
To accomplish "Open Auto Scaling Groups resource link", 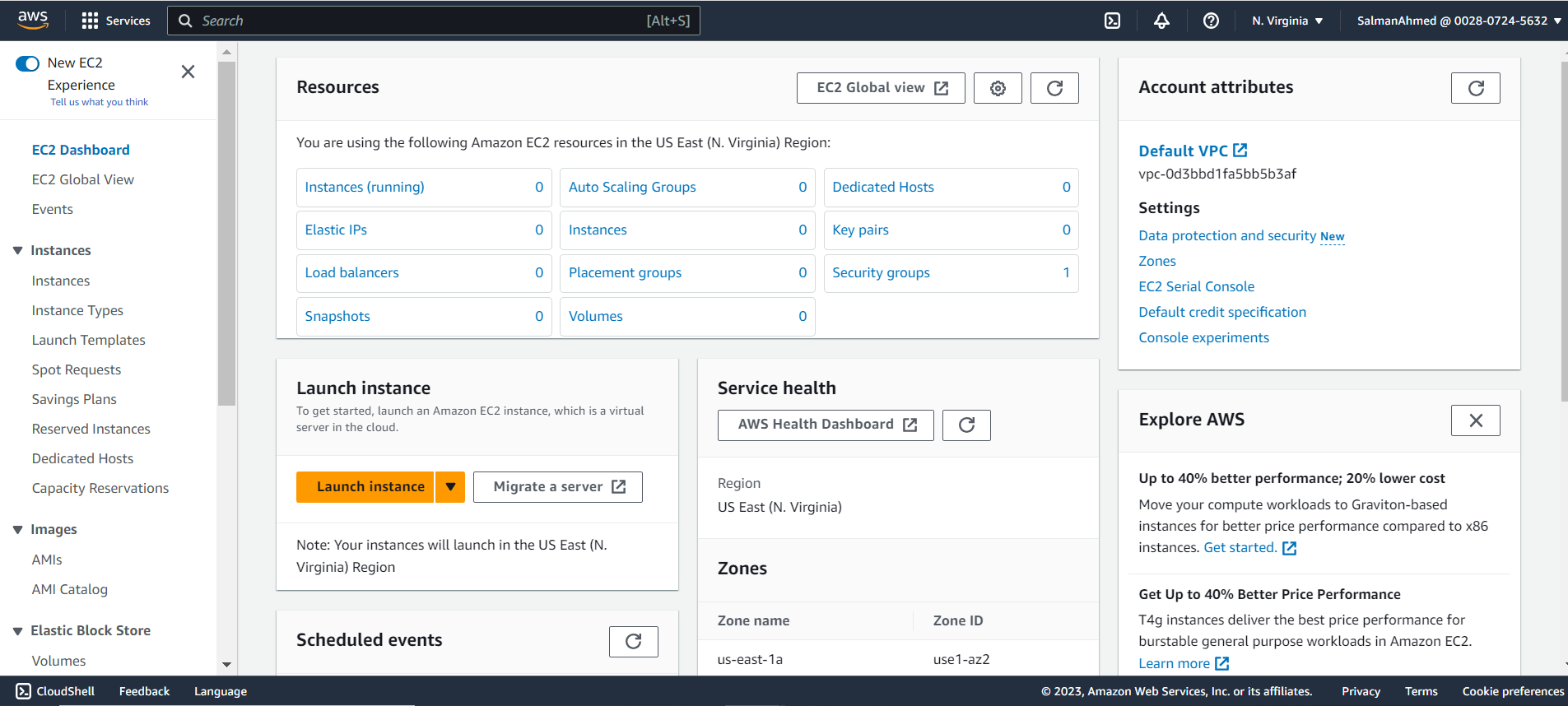I will pyautogui.click(x=632, y=187).
